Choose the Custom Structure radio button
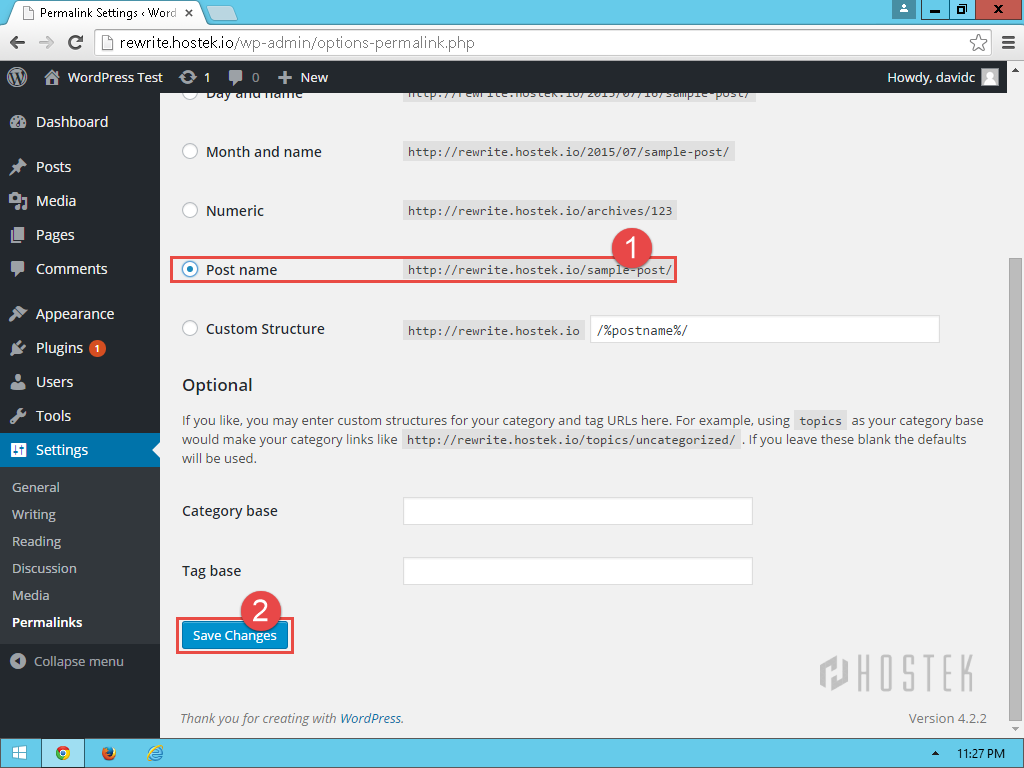Image resolution: width=1024 pixels, height=768 pixels. [x=190, y=329]
